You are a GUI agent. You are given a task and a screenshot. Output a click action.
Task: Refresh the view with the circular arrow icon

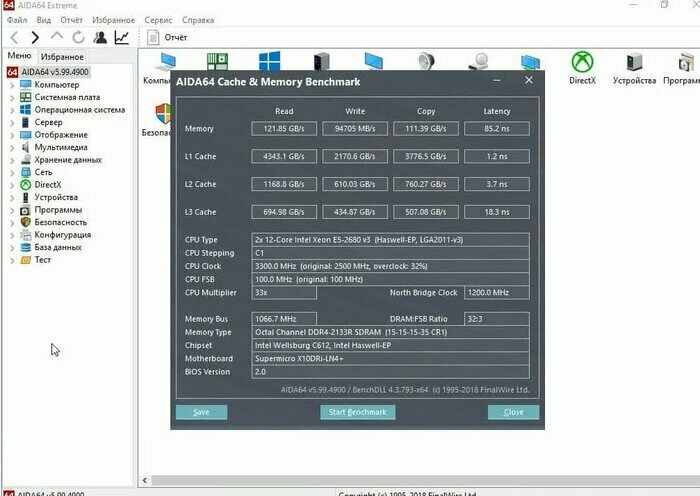pos(78,38)
